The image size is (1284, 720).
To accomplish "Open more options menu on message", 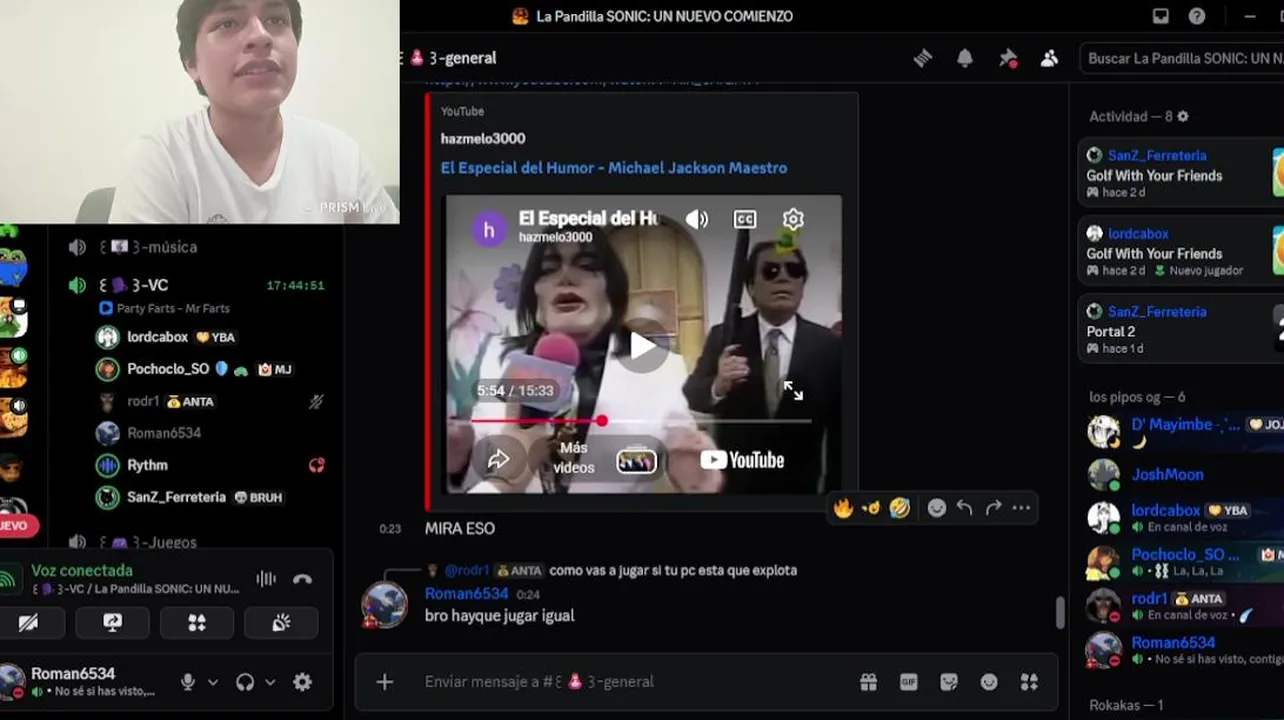I will pyautogui.click(x=1021, y=508).
